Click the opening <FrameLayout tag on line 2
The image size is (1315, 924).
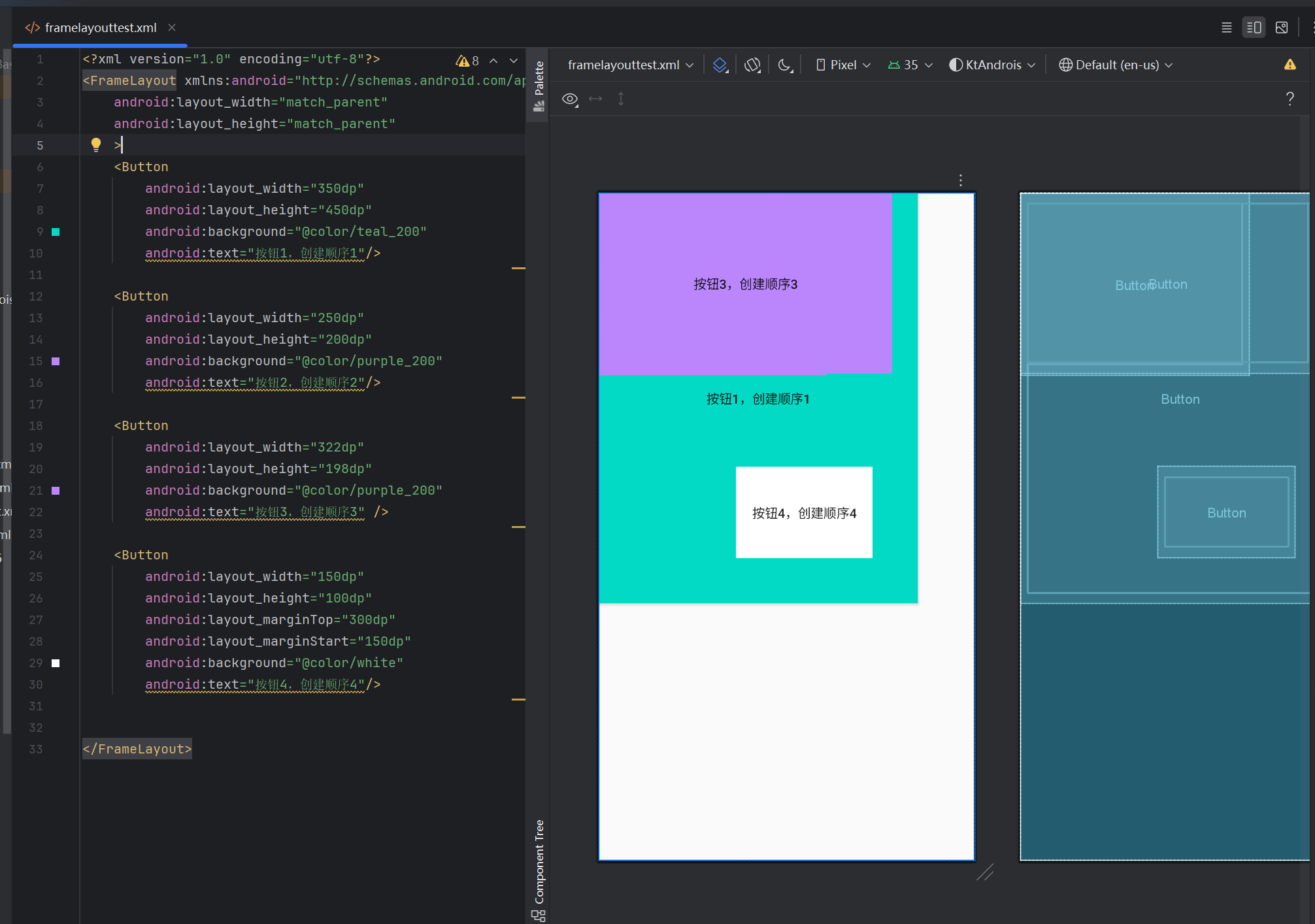click(129, 80)
